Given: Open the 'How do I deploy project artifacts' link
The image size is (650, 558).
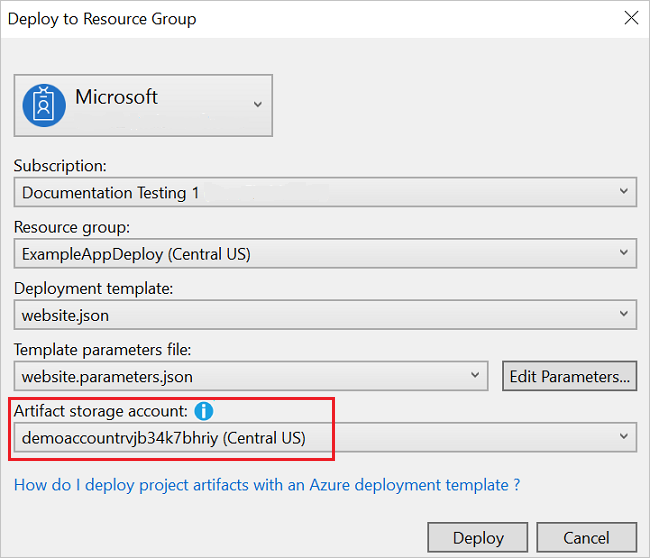Looking at the screenshot, I should [267, 485].
